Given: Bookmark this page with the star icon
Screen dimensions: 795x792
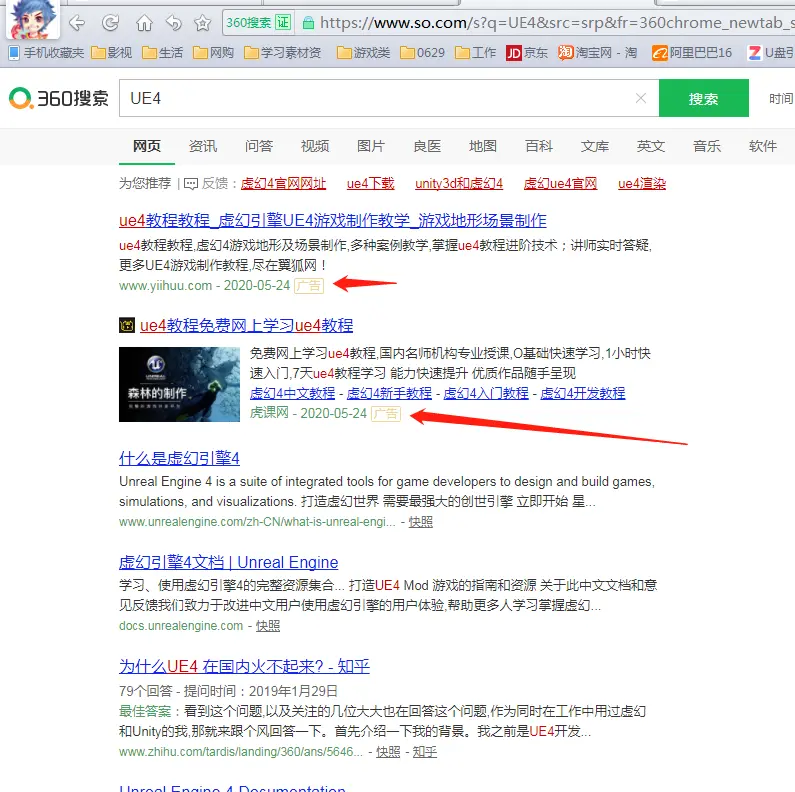Looking at the screenshot, I should pos(202,22).
